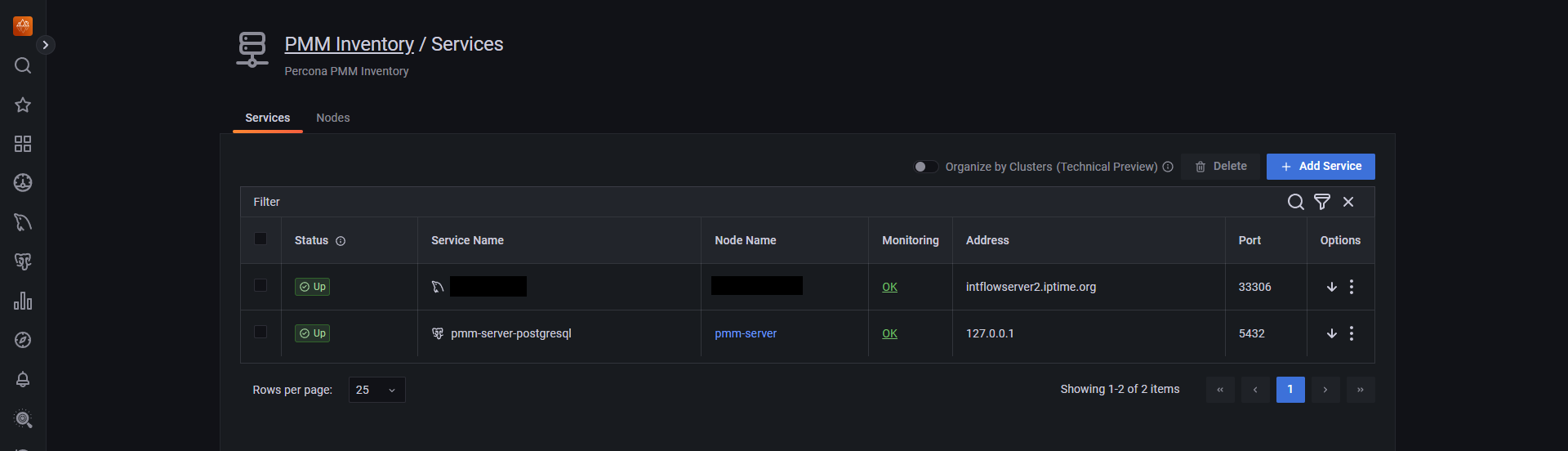The height and width of the screenshot is (451, 1568).
Task: Select checkbox for the port 33306 service row
Action: 261,285
